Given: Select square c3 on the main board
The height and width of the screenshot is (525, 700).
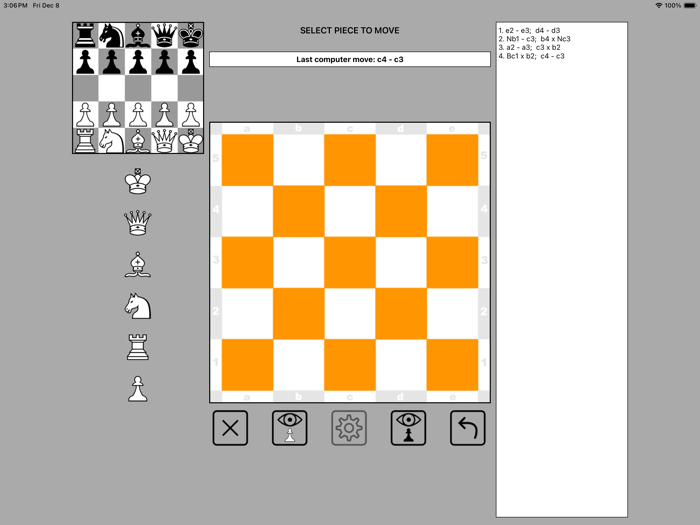Looking at the screenshot, I should pyautogui.click(x=350, y=262).
